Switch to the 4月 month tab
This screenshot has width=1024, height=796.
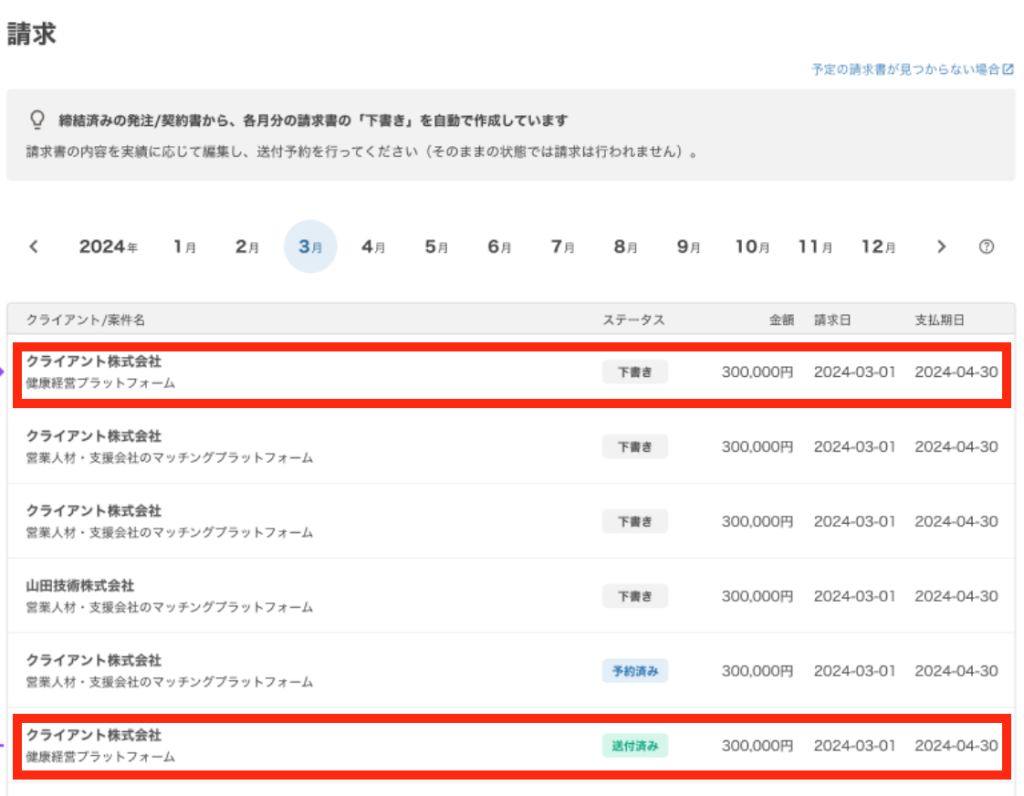[373, 247]
